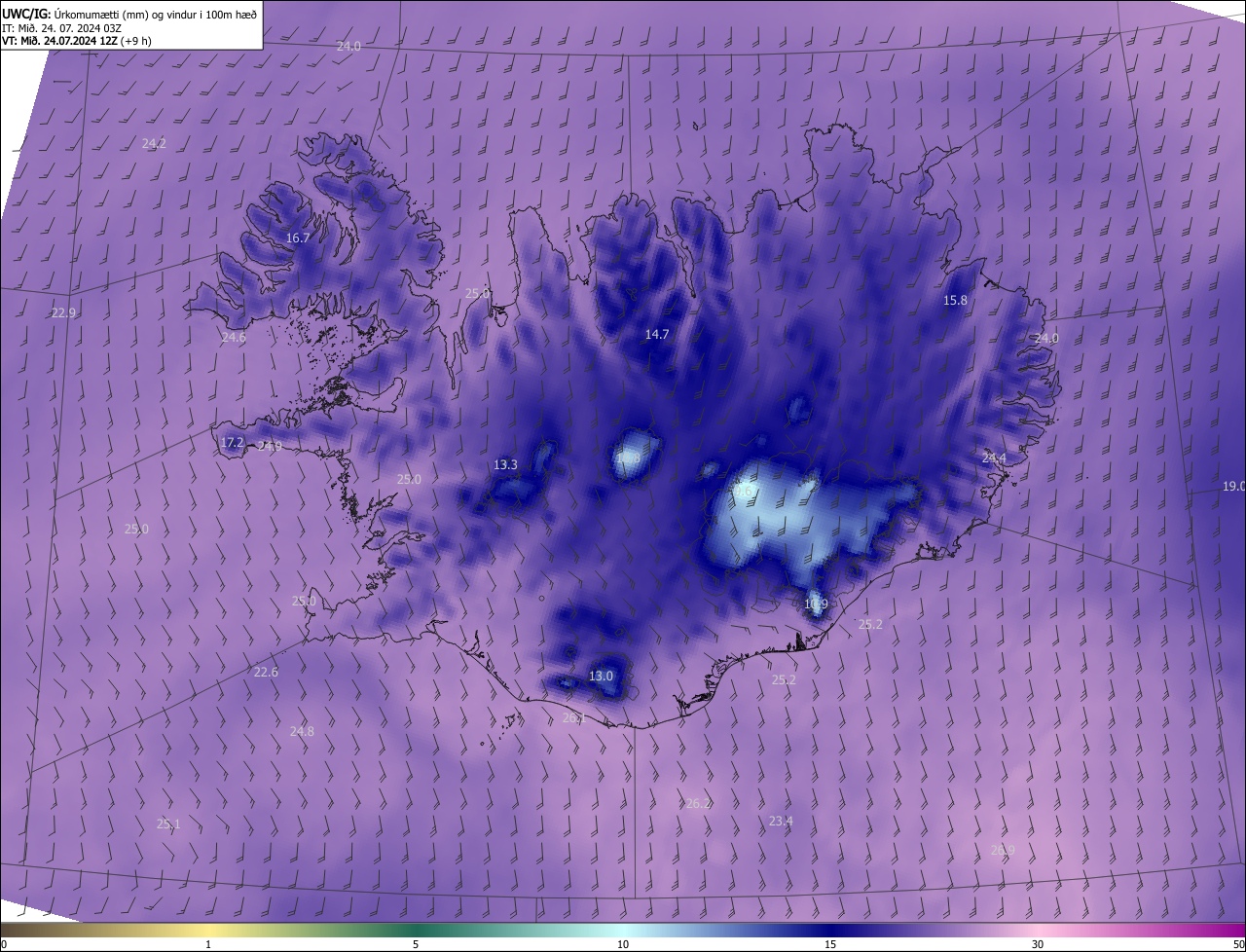Click the 26.9 value label
Image resolution: width=1246 pixels, height=952 pixels.
pyautogui.click(x=1003, y=850)
